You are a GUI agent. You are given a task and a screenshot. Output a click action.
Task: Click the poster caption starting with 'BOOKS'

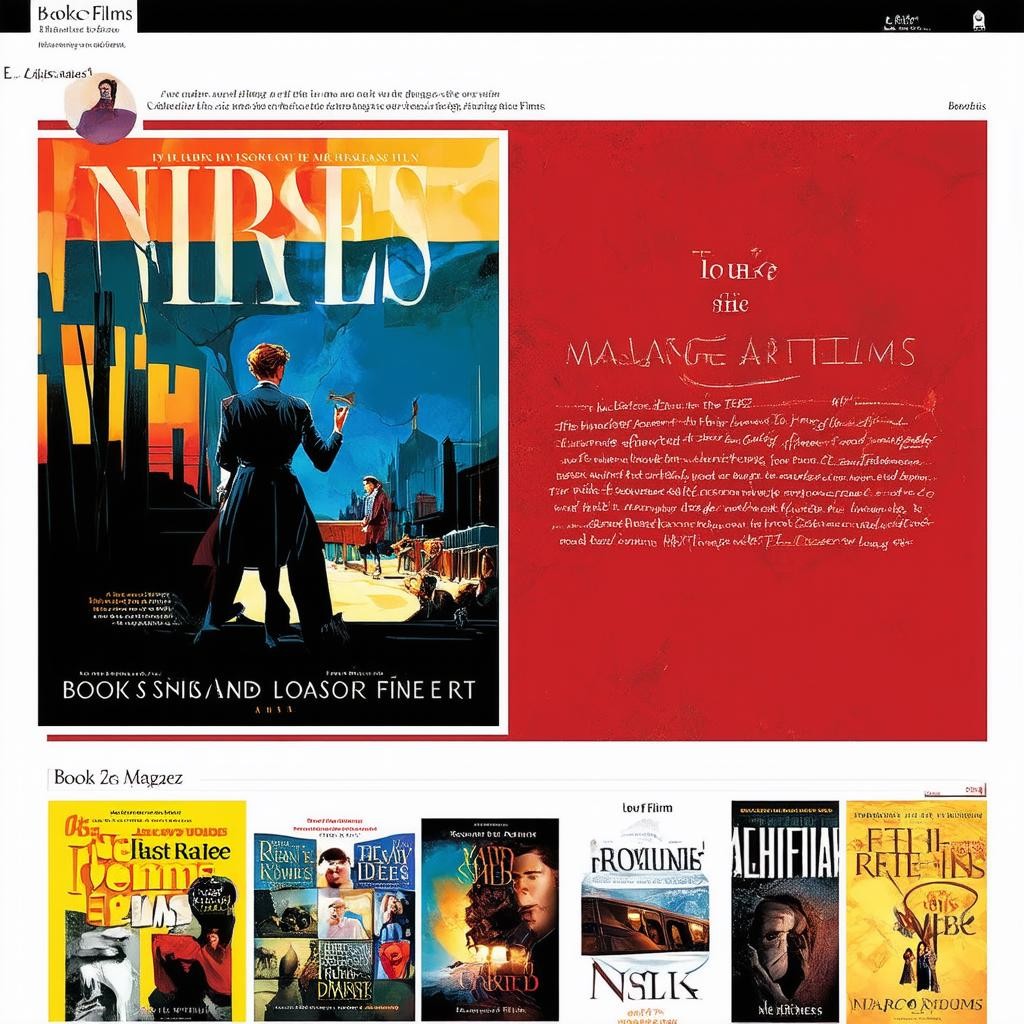[x=268, y=689]
